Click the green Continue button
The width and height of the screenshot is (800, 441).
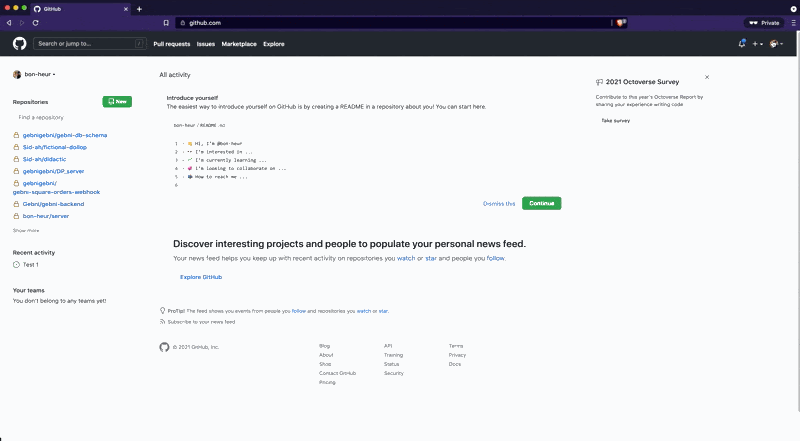point(541,203)
